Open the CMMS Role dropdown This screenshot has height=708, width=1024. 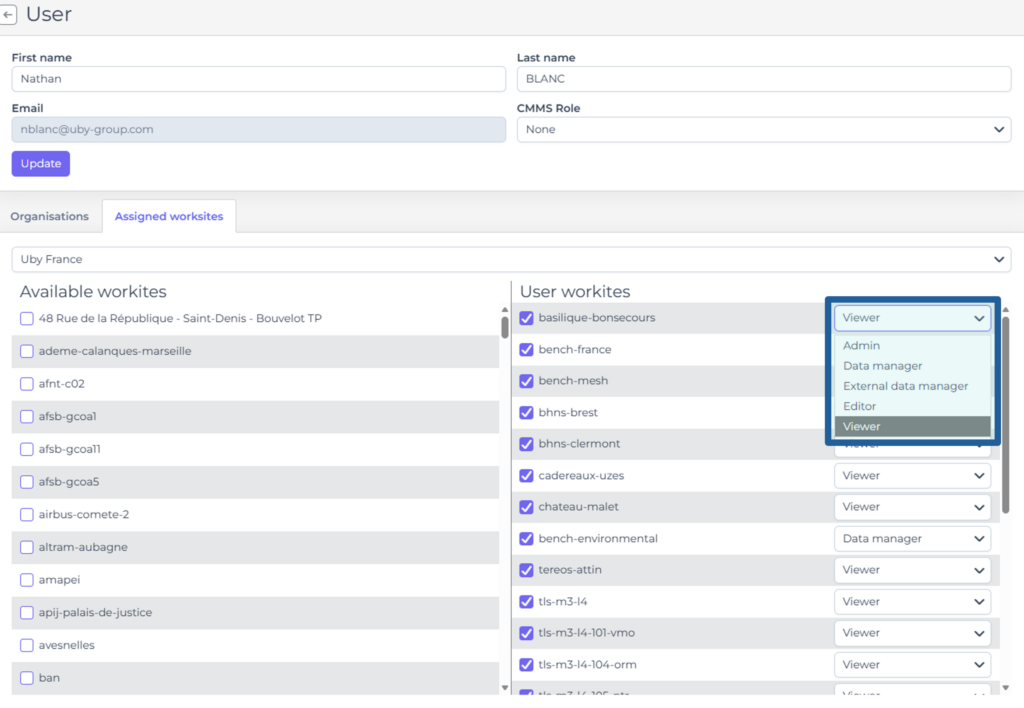pyautogui.click(x=763, y=129)
